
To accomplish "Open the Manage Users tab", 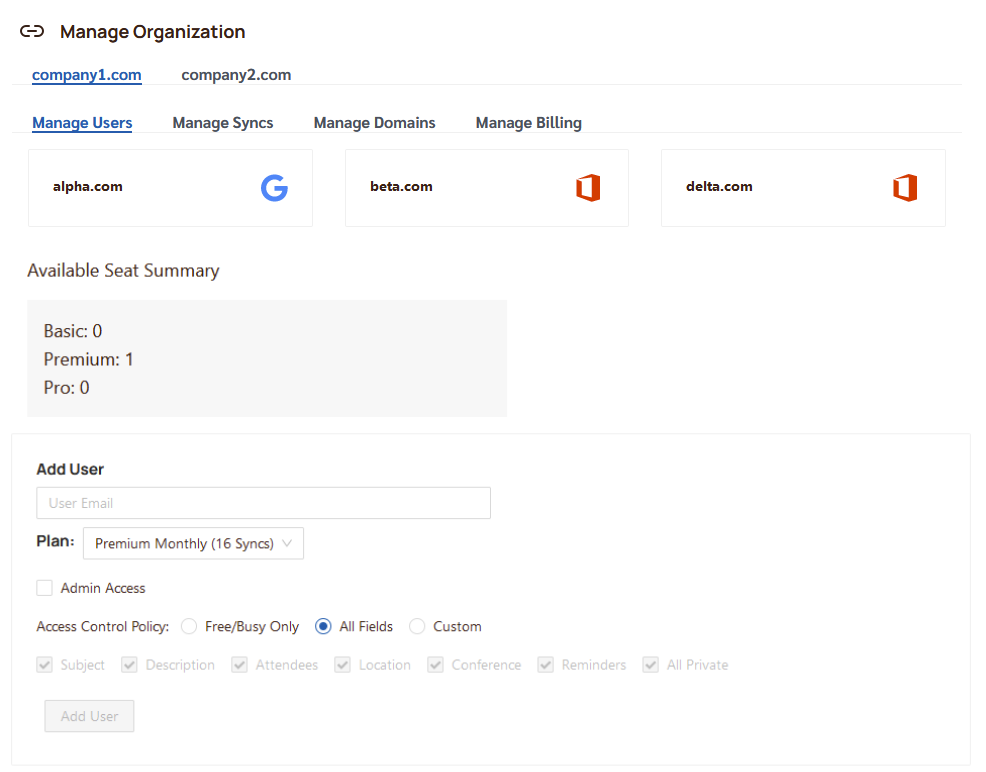I will point(82,123).
